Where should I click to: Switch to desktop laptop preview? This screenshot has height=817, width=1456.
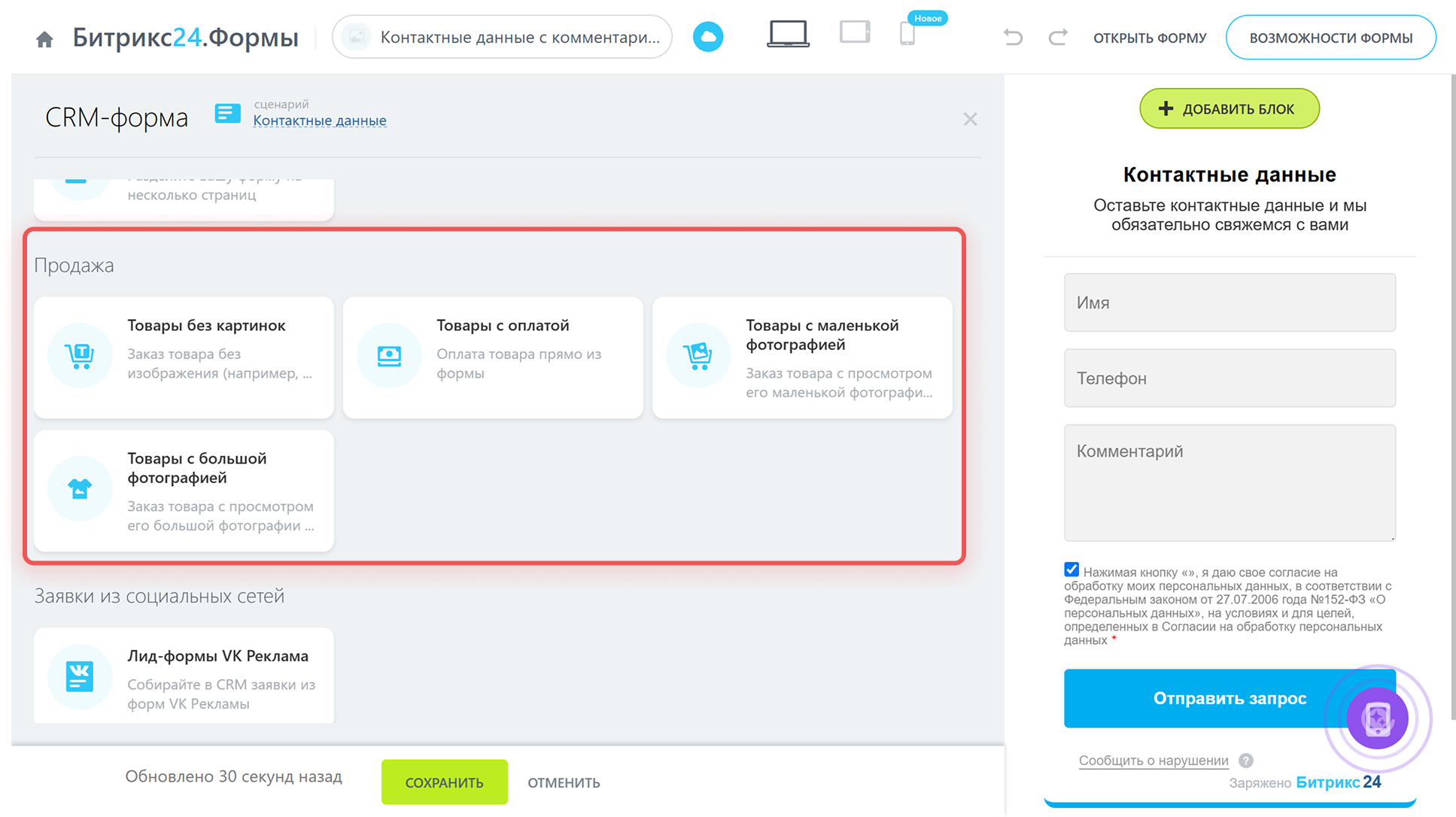pos(787,35)
